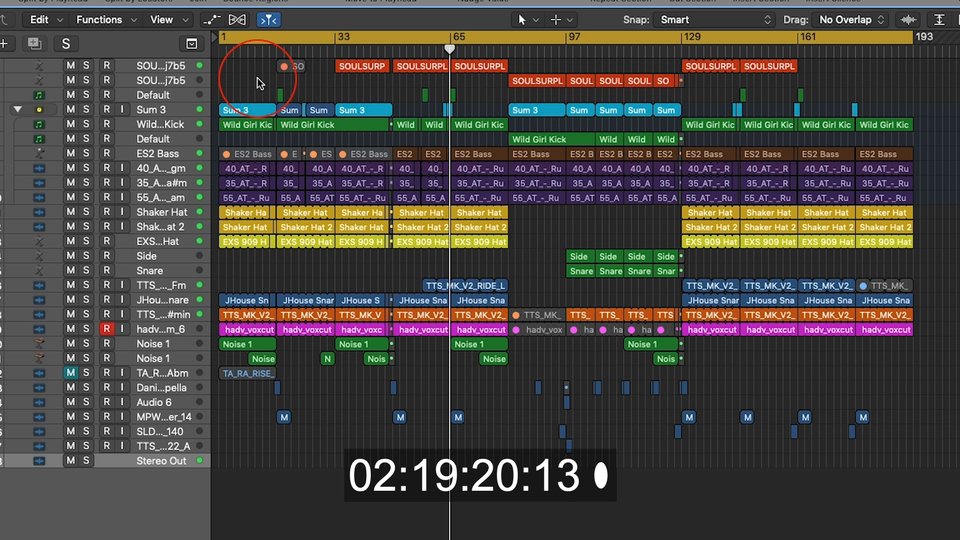The height and width of the screenshot is (540, 960).
Task: Open the Functions menu
Action: coord(106,20)
